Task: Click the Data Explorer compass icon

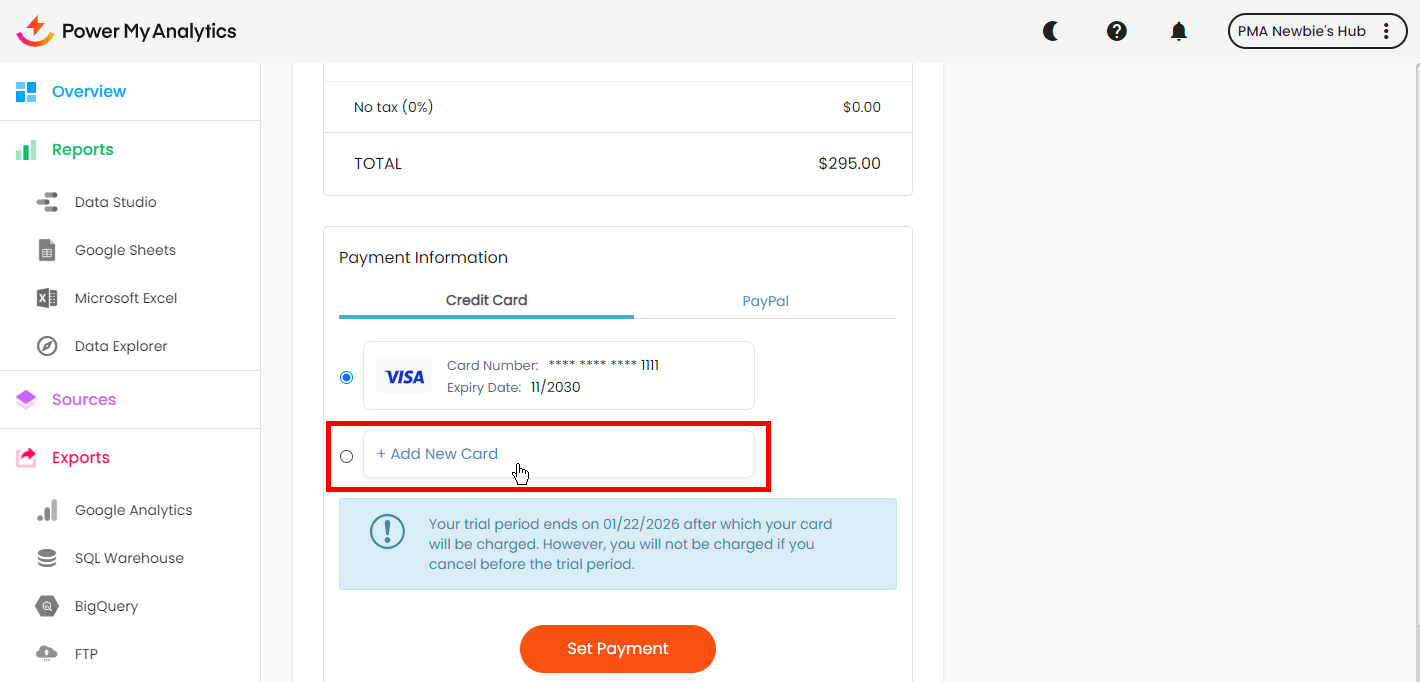Action: tap(47, 346)
